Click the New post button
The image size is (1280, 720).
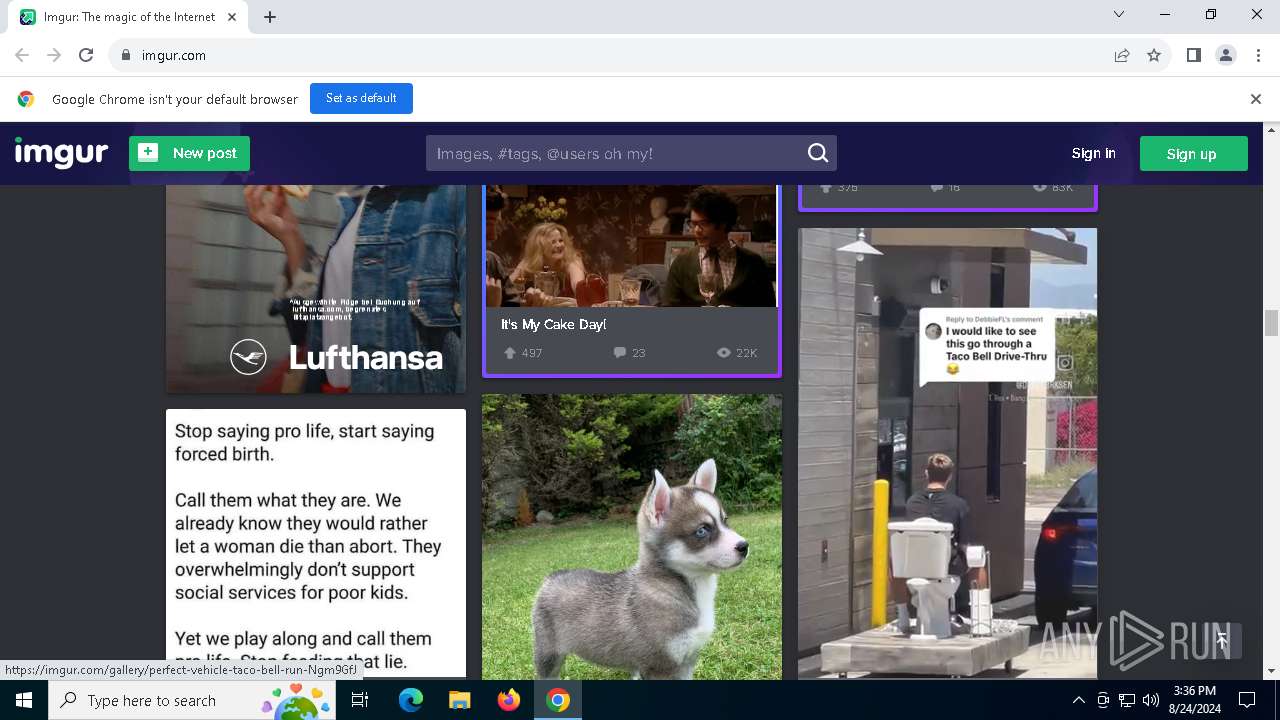(189, 153)
